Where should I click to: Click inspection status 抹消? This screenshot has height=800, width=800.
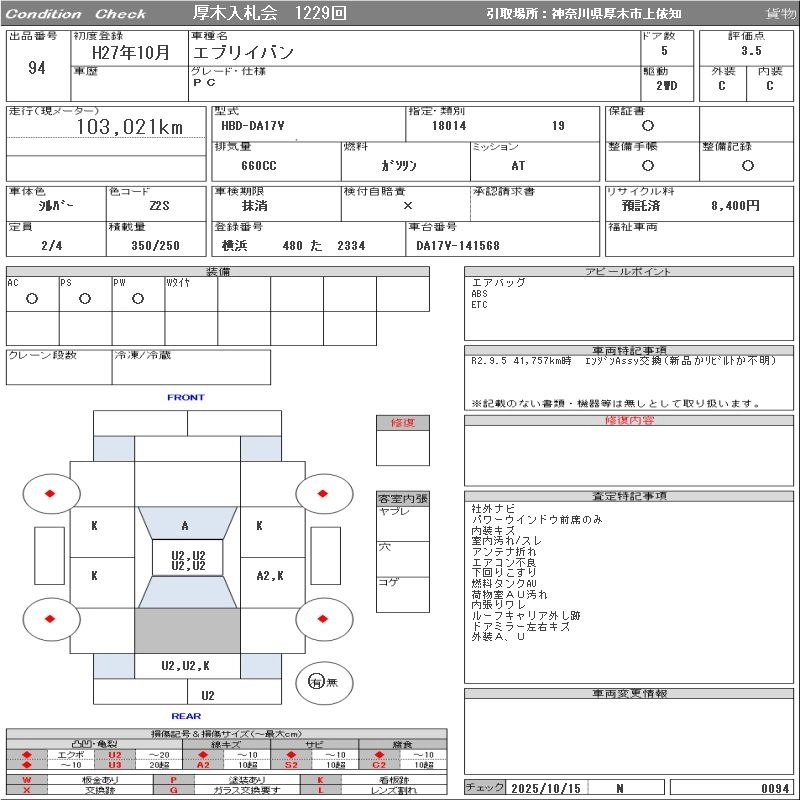click(x=254, y=206)
